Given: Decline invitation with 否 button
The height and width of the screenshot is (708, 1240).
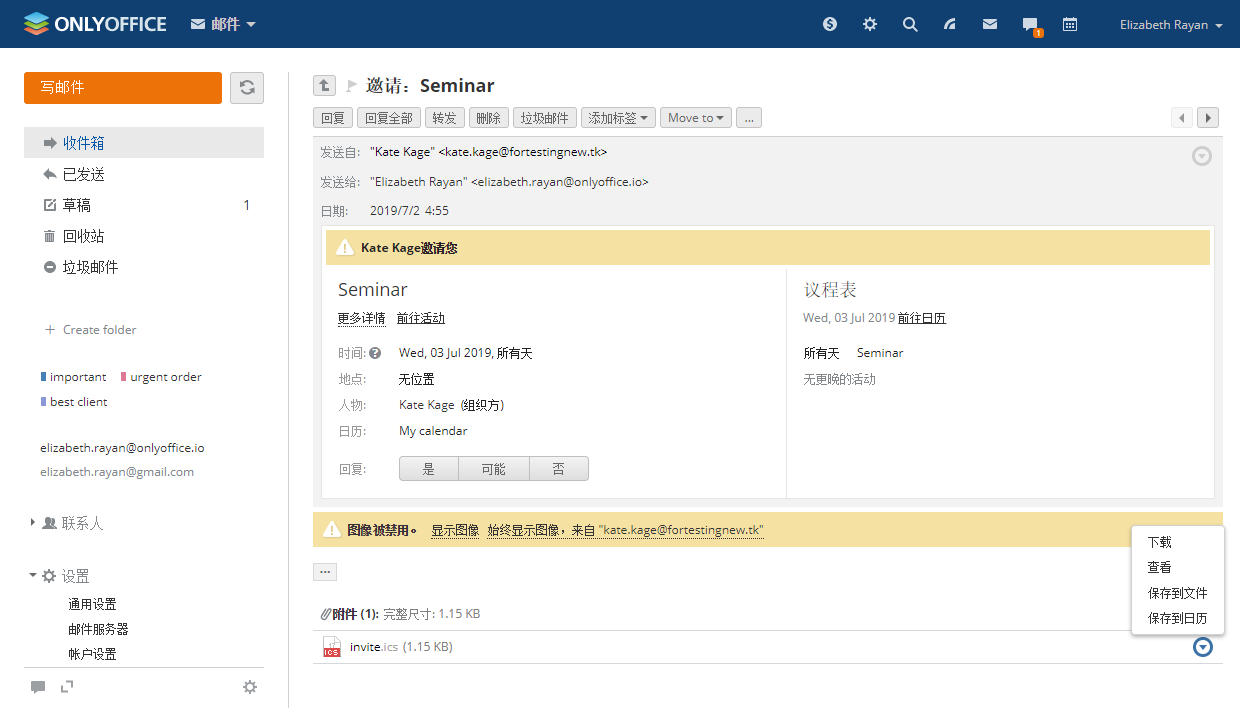Looking at the screenshot, I should [x=558, y=469].
